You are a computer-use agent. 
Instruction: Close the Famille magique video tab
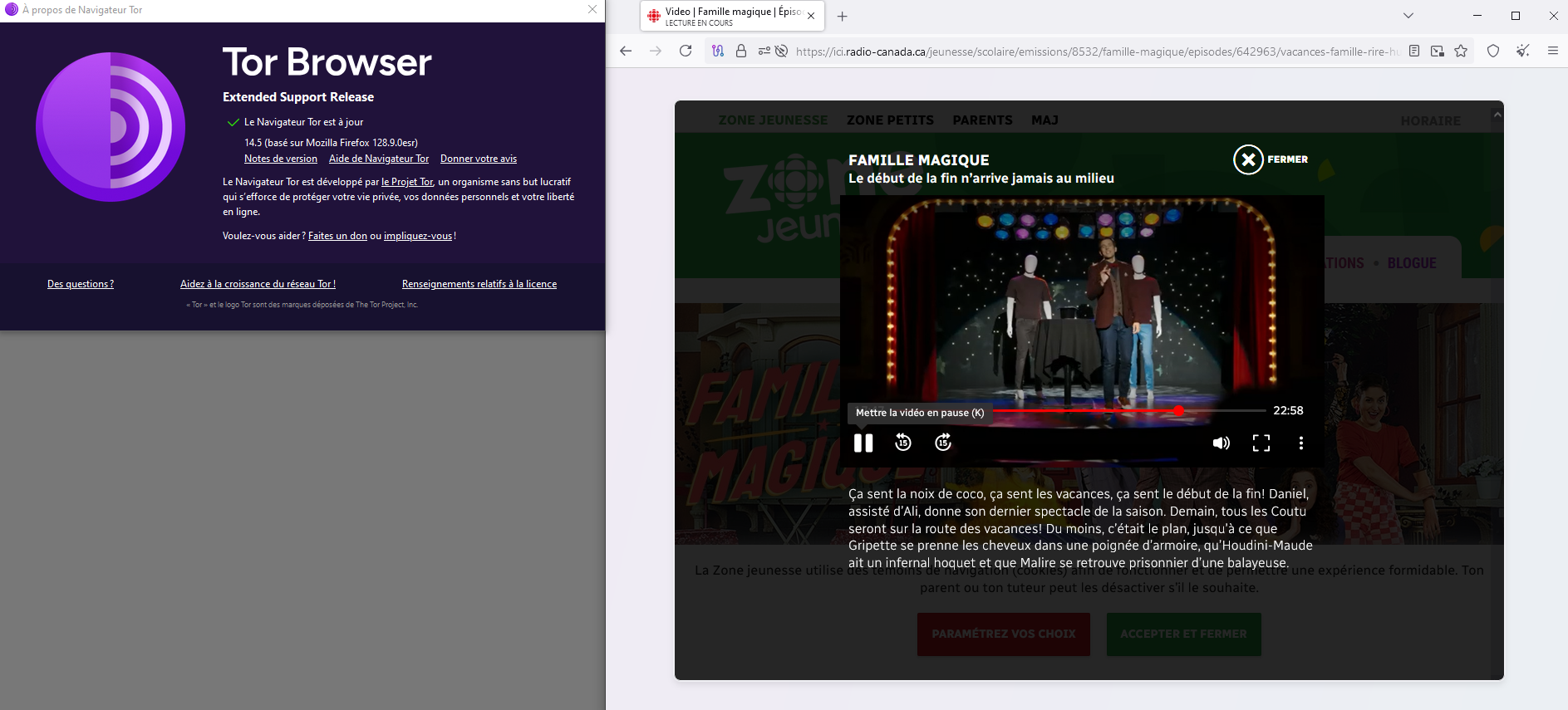coord(811,17)
